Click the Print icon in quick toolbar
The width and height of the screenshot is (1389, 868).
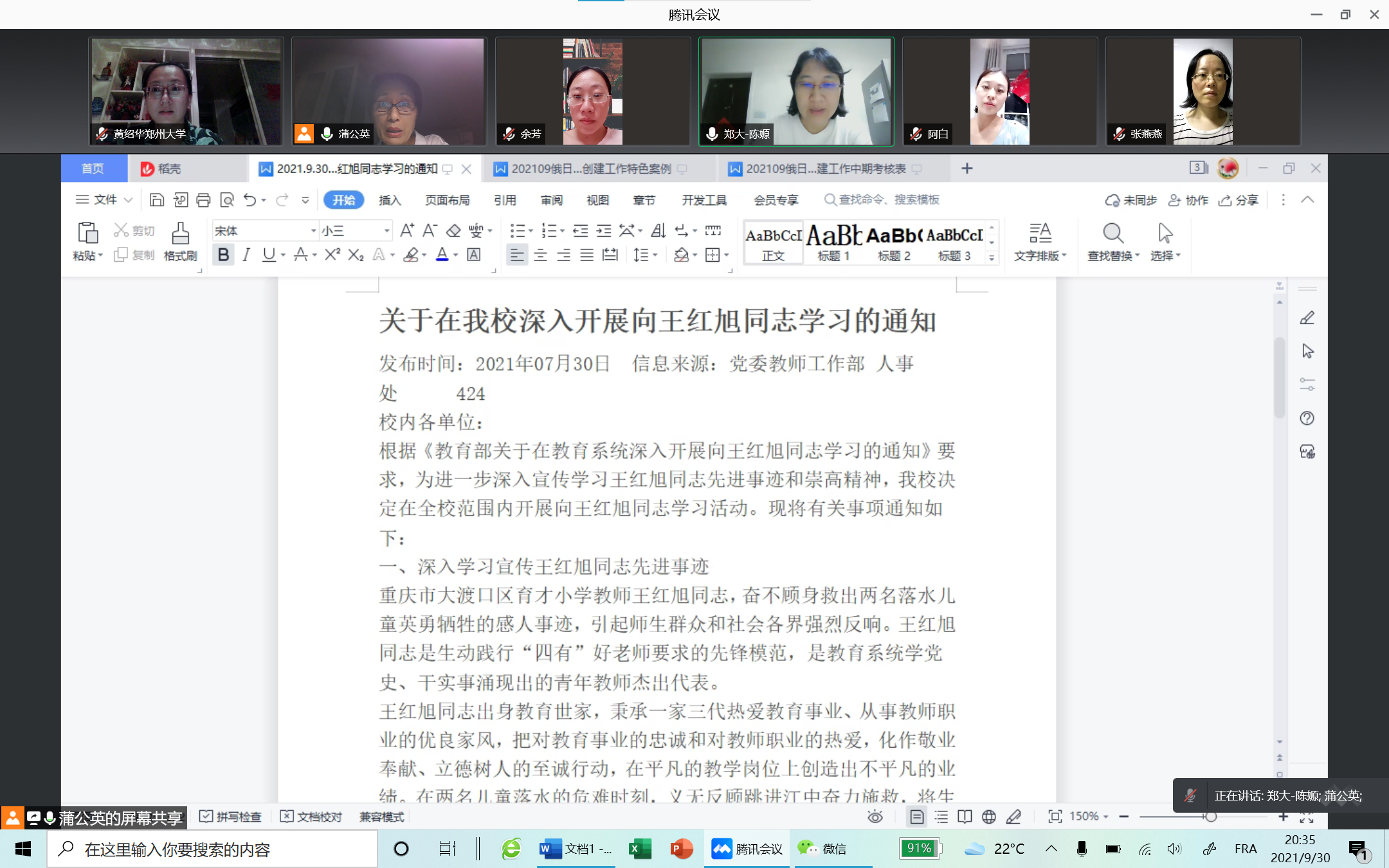point(203,200)
